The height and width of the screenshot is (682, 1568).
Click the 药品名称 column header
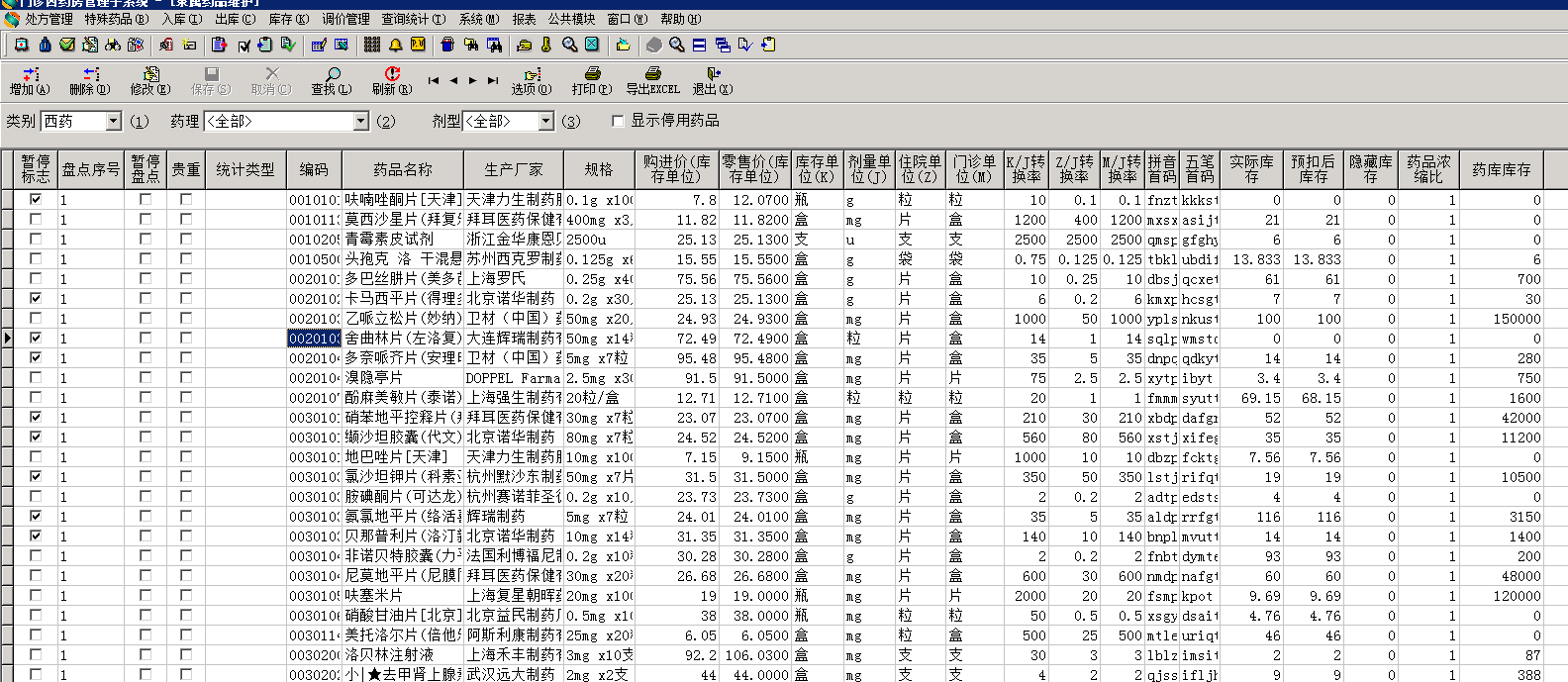pyautogui.click(x=403, y=169)
